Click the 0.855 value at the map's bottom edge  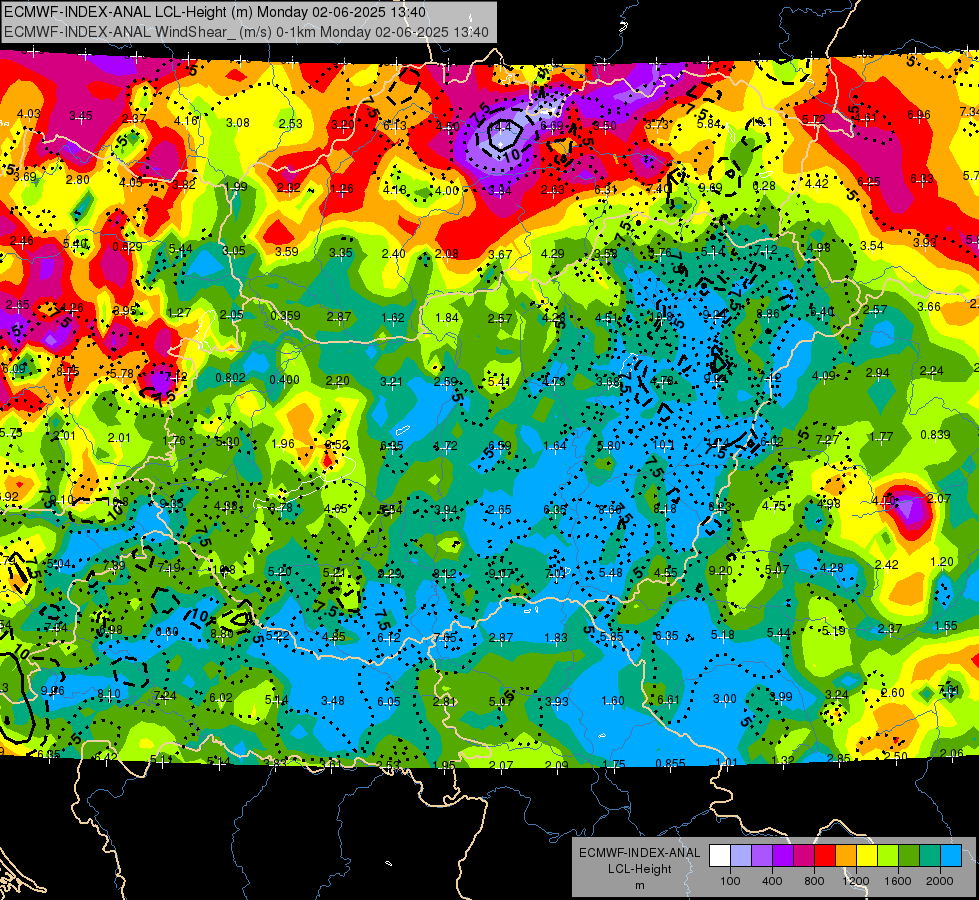671,763
